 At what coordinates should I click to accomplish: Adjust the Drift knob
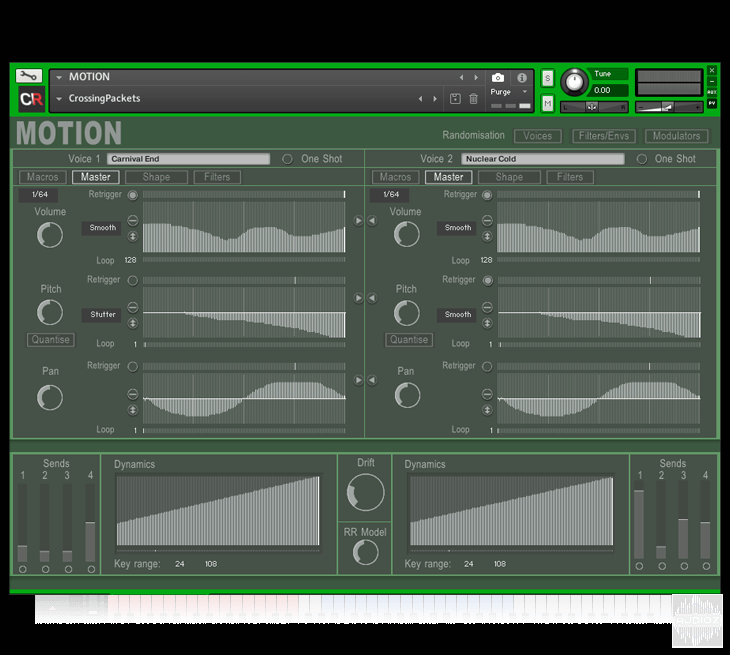pos(365,493)
